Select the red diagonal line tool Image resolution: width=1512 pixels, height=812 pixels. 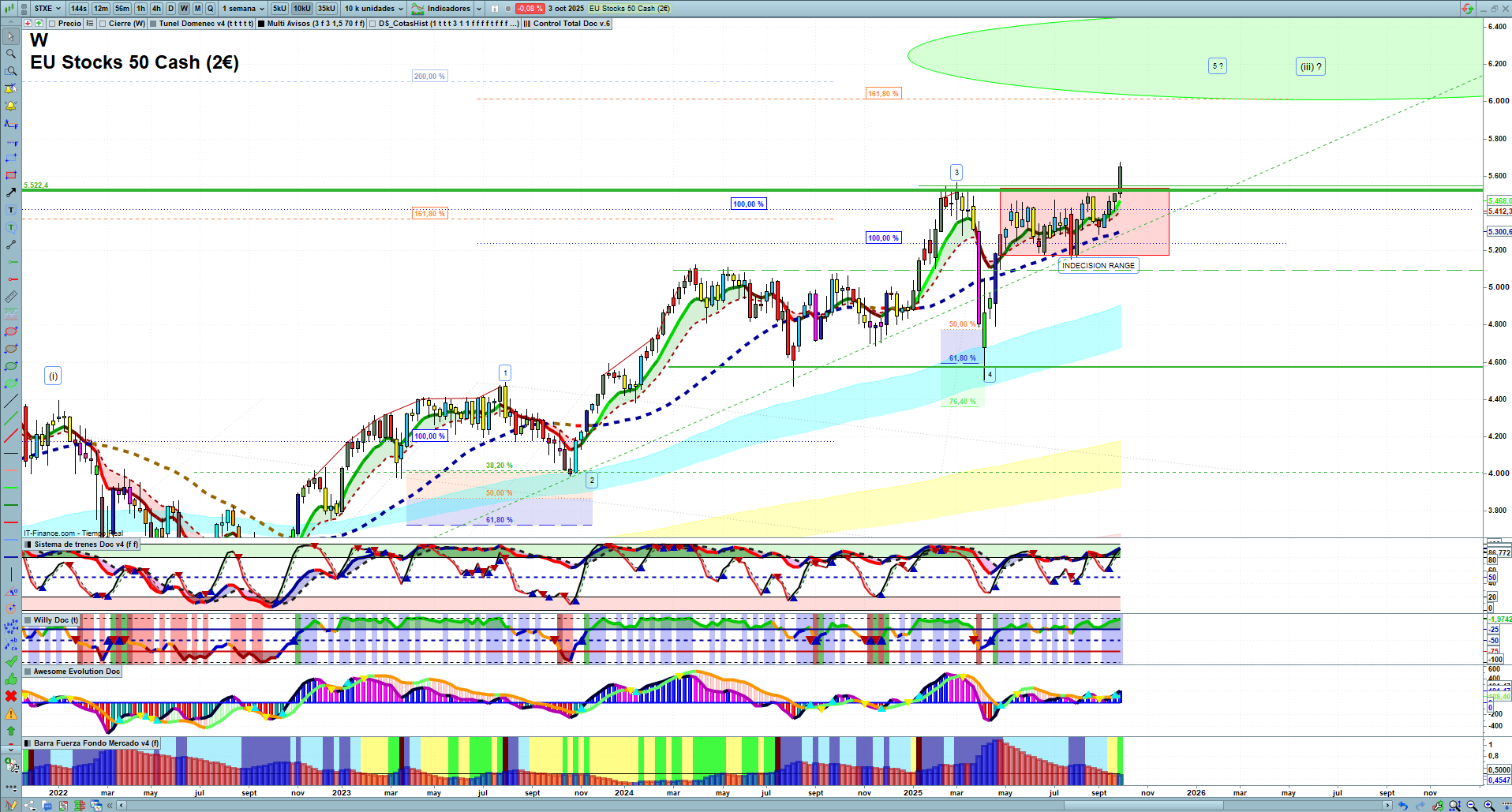11,436
